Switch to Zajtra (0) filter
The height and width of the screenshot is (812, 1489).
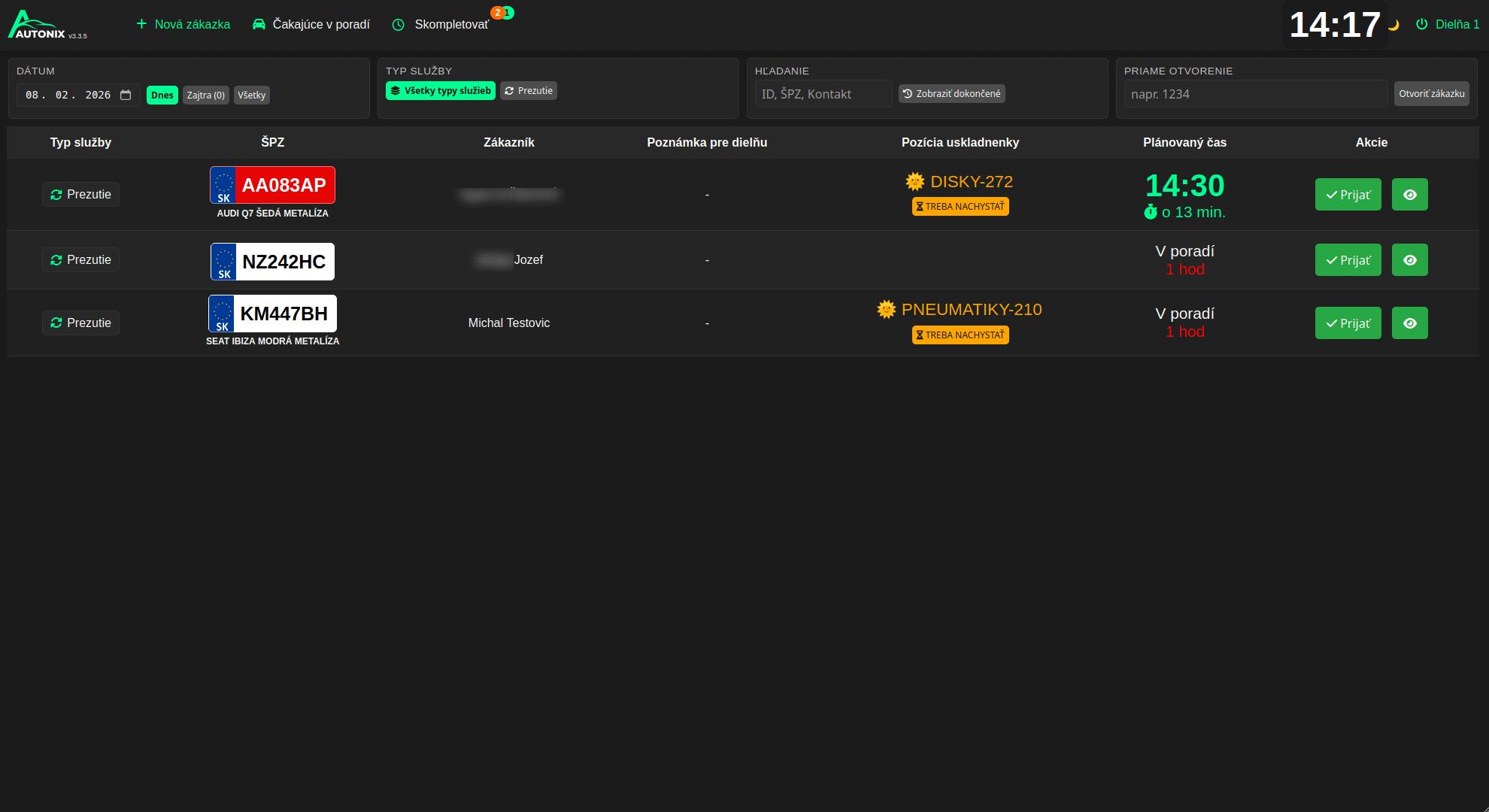[x=205, y=95]
